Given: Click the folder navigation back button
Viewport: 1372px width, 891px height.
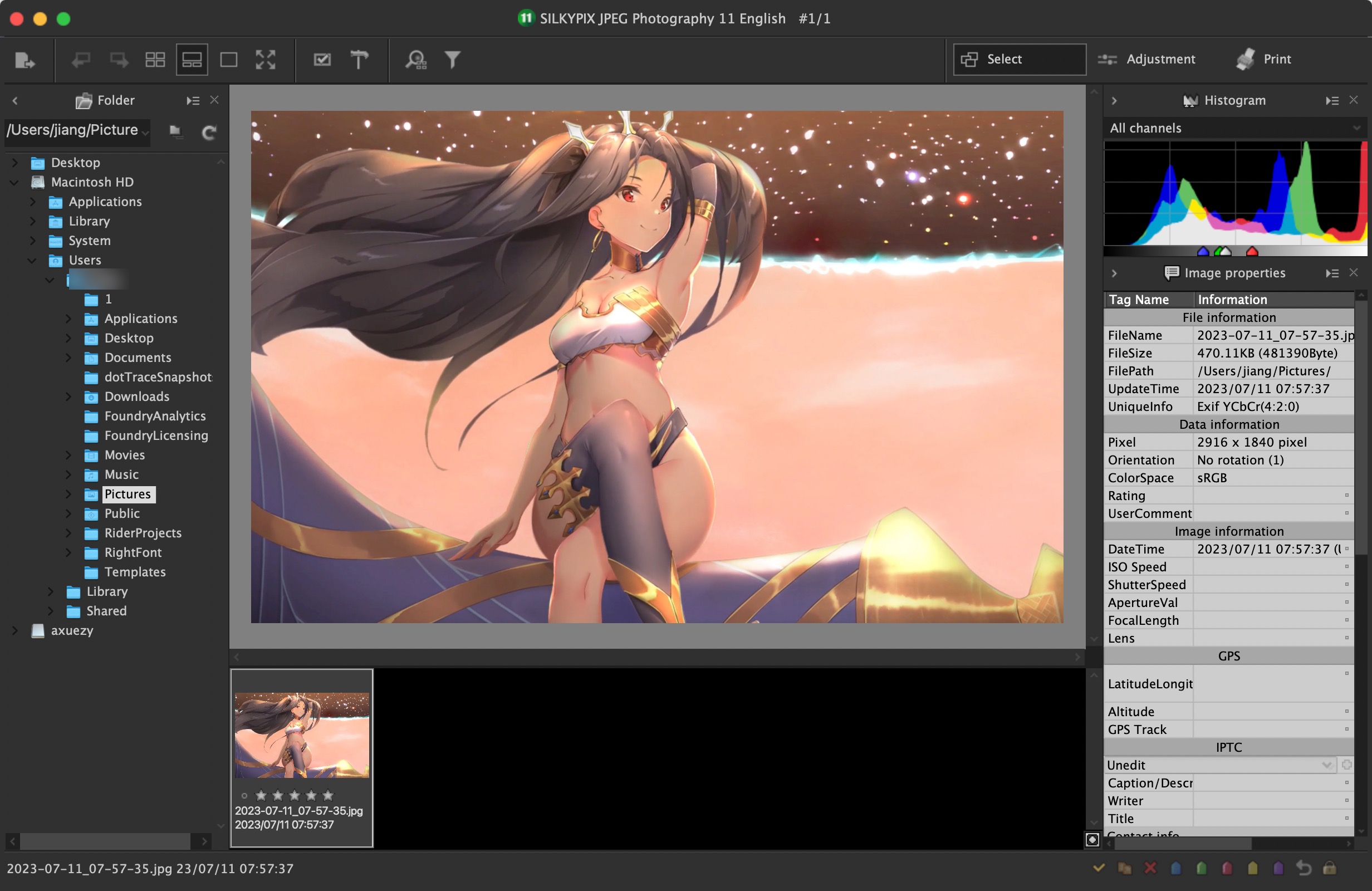Looking at the screenshot, I should 15,100.
